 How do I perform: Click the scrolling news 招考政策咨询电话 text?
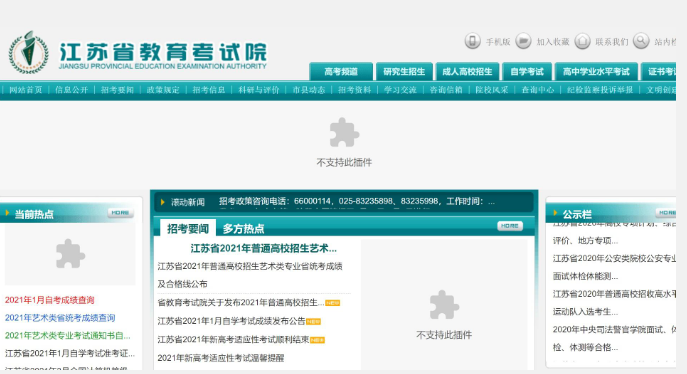pos(357,201)
